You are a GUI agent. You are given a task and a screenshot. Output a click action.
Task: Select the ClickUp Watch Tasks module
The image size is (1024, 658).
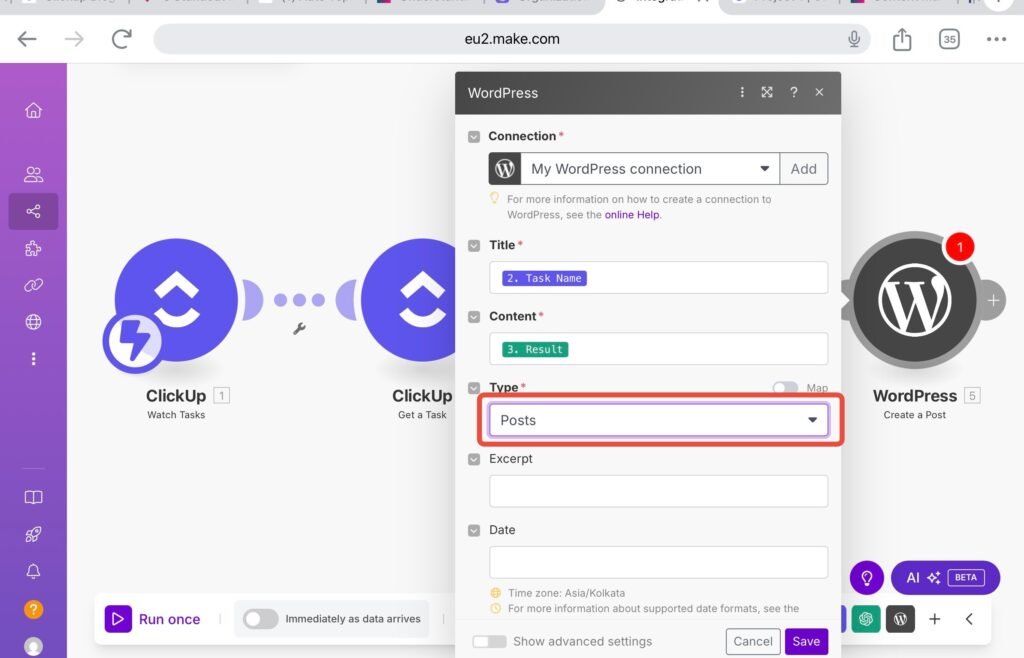click(176, 300)
